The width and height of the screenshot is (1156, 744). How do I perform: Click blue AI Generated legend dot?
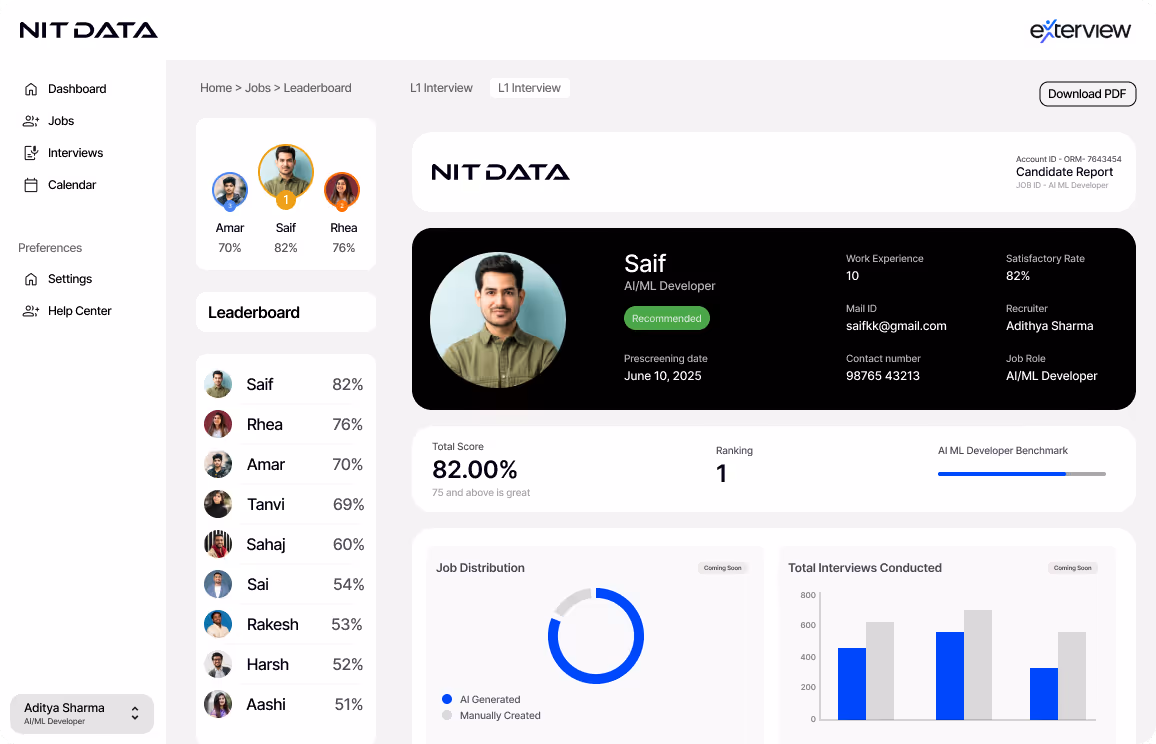tap(447, 699)
